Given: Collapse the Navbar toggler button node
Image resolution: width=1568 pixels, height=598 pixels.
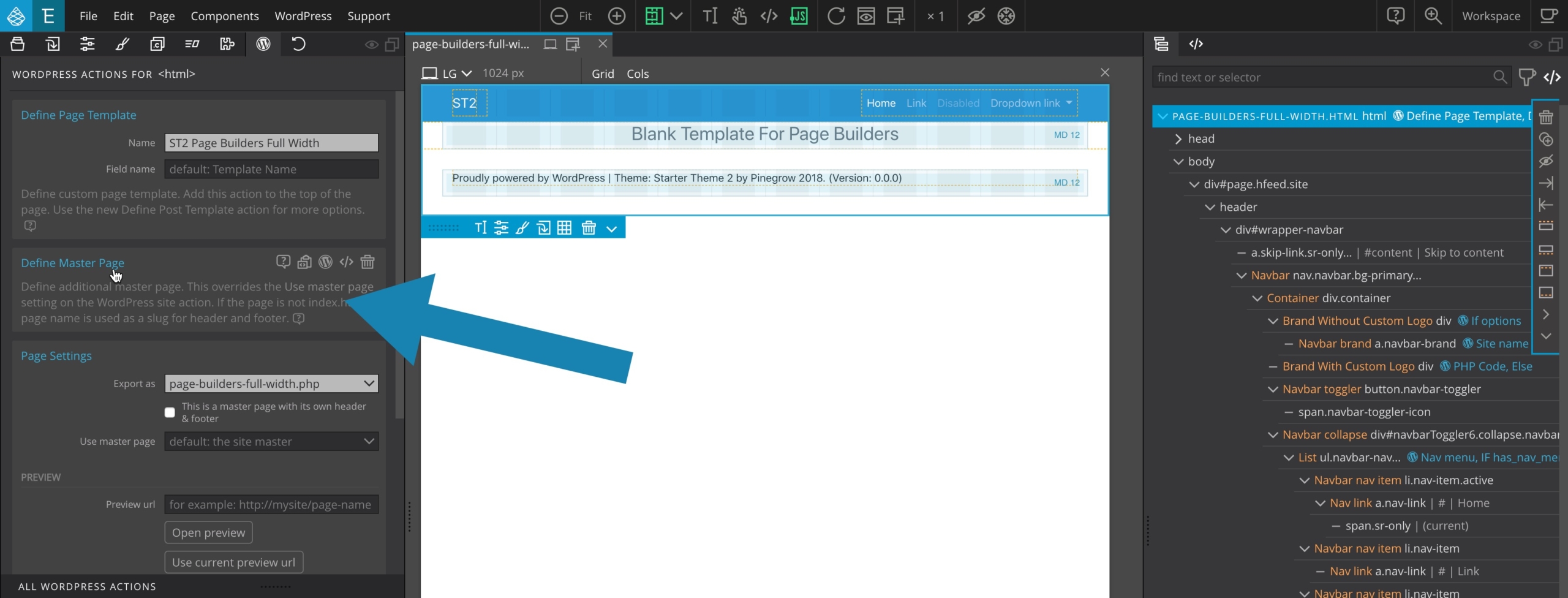Looking at the screenshot, I should click(1273, 390).
